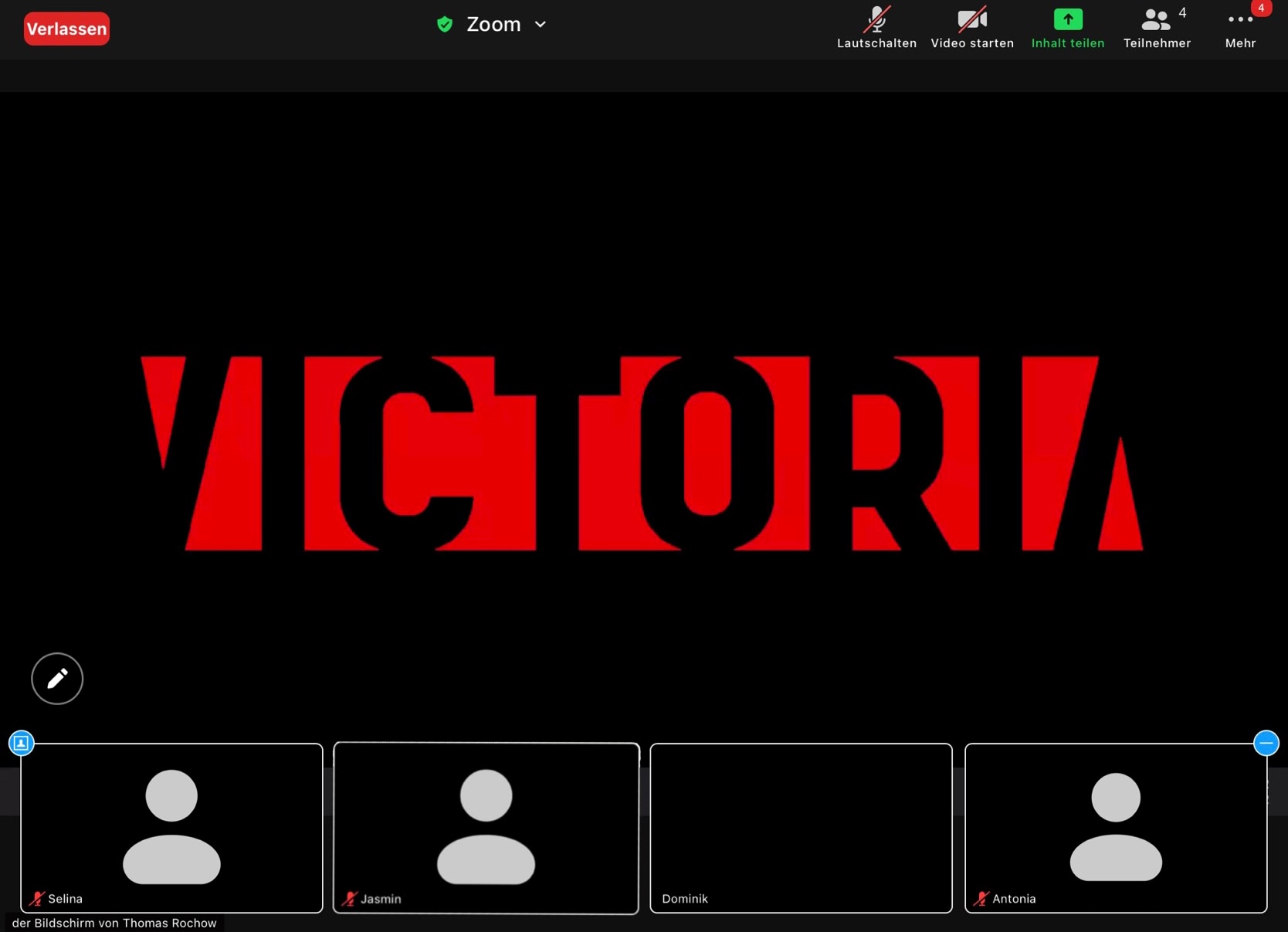Click Antonia's muted microphone icon
Screen dimensions: 1288x932
(981, 898)
